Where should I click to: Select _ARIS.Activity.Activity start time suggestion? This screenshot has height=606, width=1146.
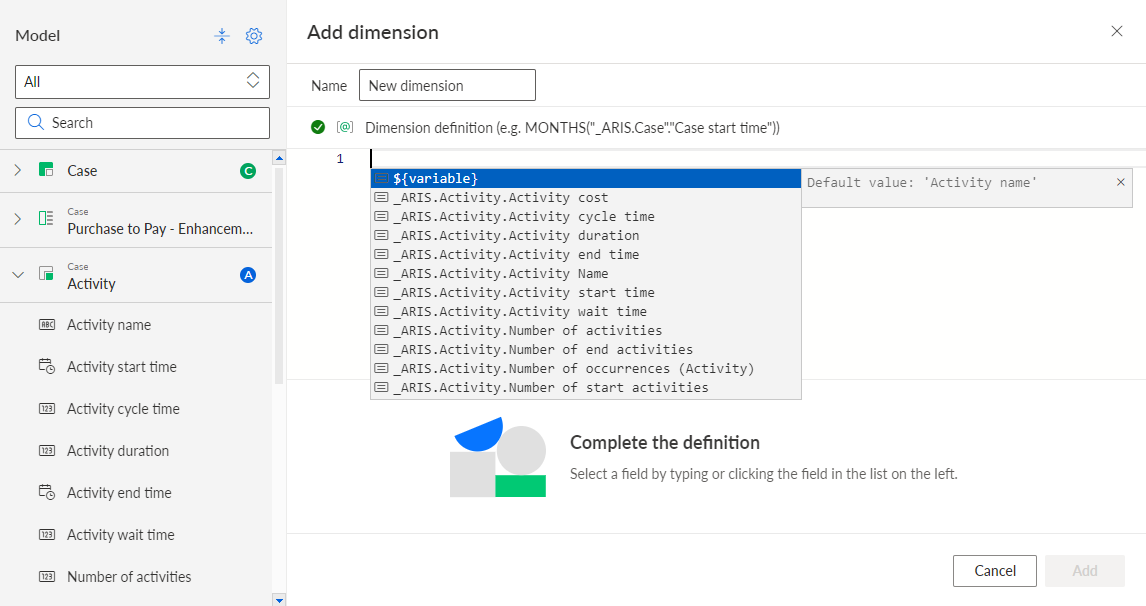586,292
